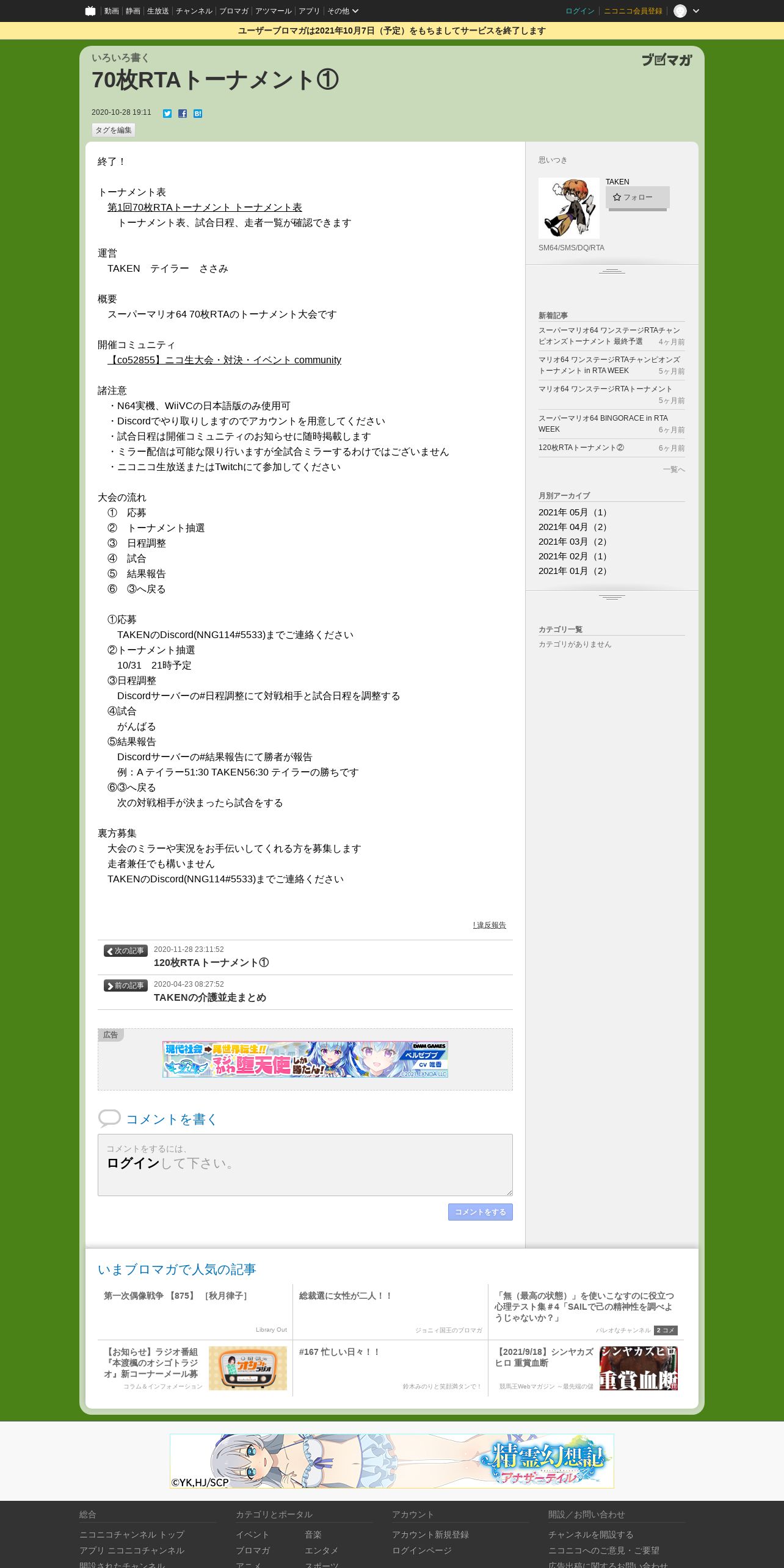
Task: Open SAIL 心理テスト集＃4 article
Action: pos(584,1307)
